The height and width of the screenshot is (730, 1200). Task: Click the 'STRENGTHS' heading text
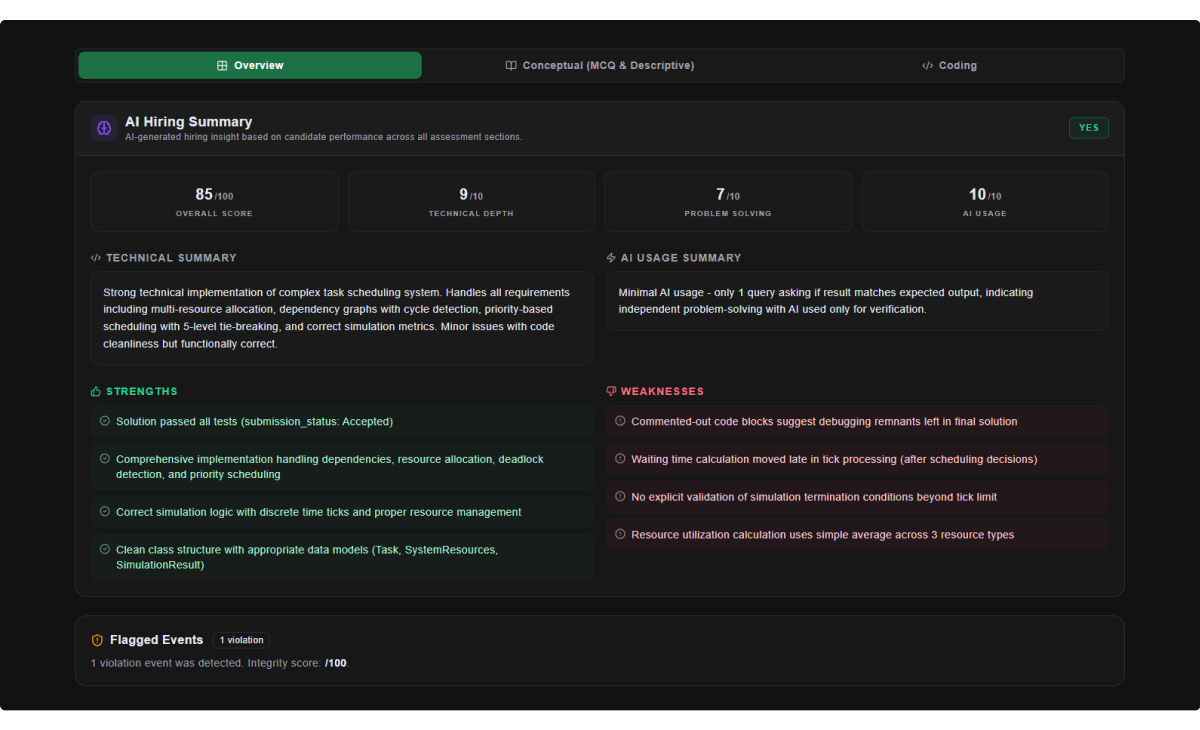142,392
